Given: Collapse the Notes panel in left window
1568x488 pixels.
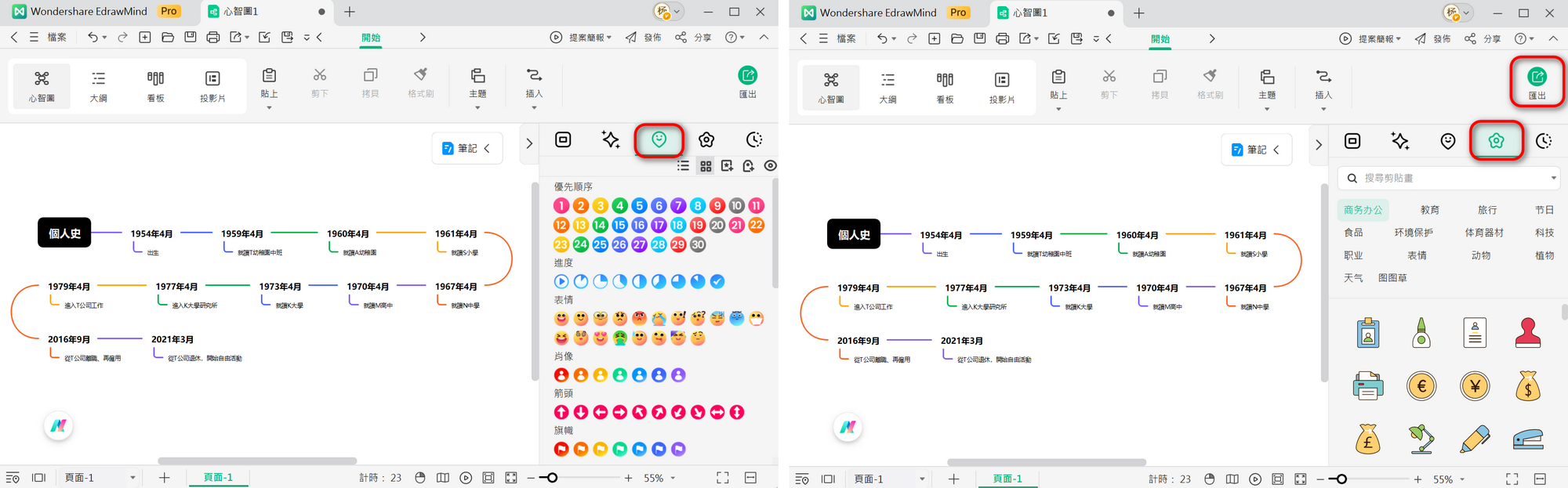Looking at the screenshot, I should 487,148.
